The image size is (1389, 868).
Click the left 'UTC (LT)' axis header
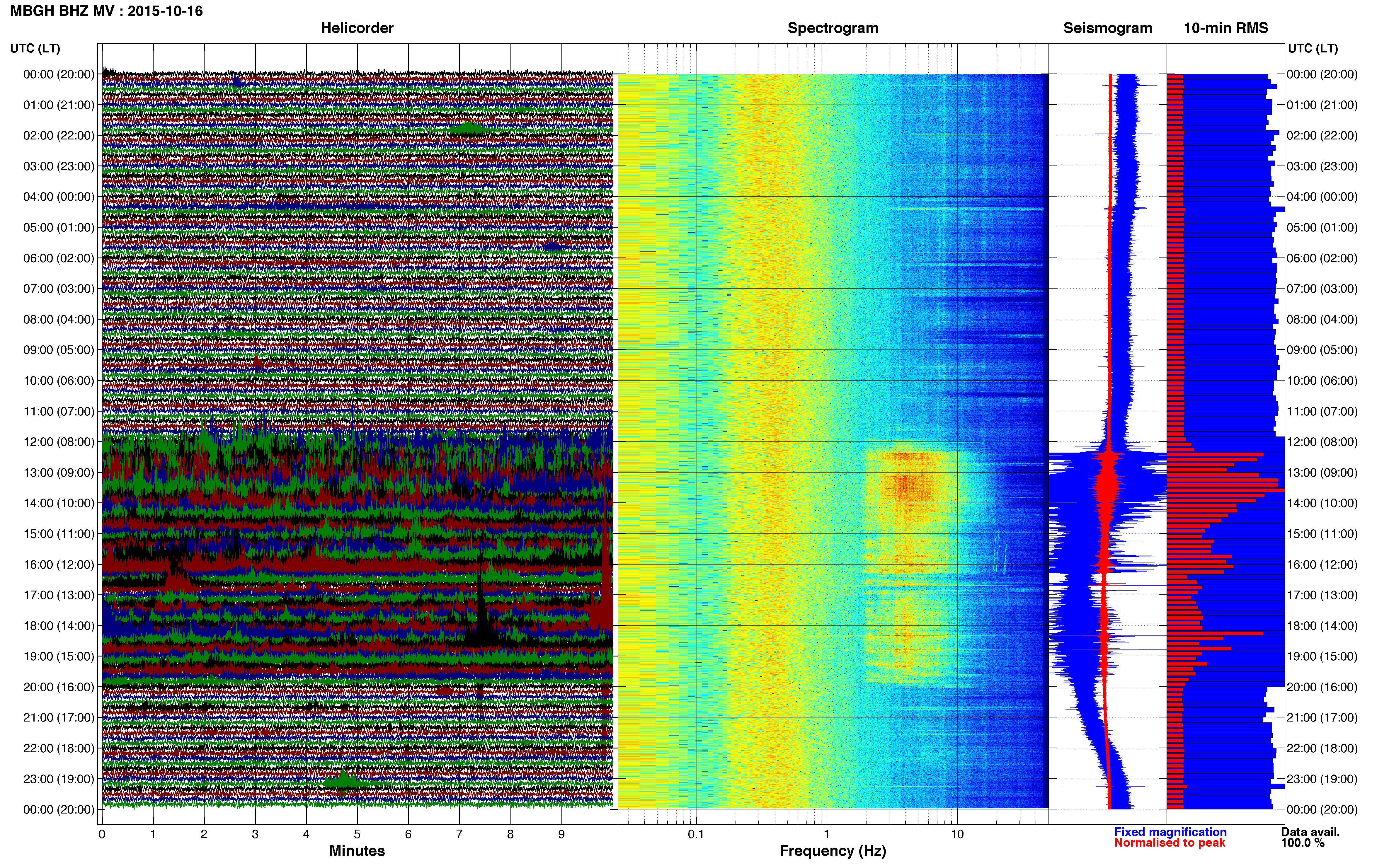click(35, 48)
